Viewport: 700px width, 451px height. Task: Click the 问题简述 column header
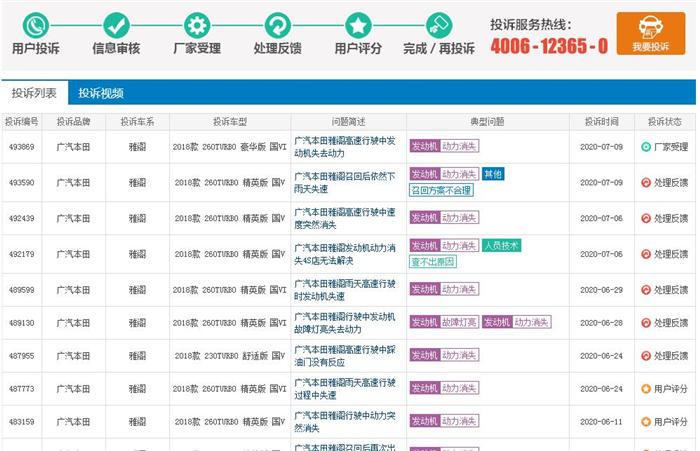[348, 121]
